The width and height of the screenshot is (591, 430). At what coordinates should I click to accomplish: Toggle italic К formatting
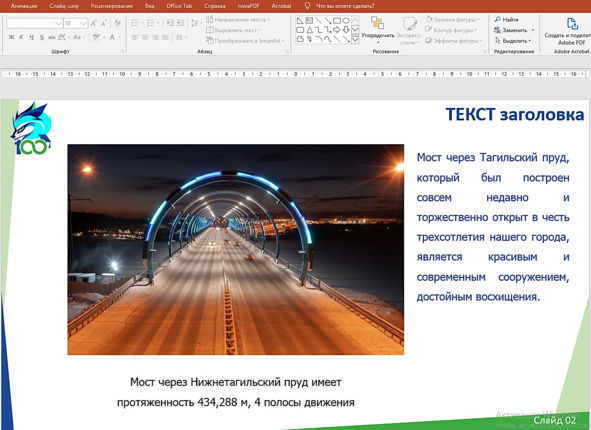click(21, 37)
